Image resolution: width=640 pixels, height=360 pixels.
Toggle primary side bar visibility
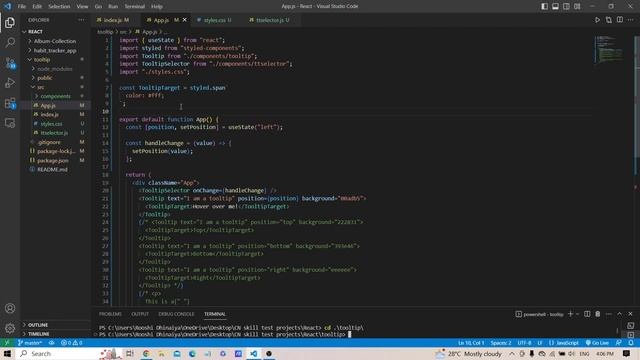544,6
